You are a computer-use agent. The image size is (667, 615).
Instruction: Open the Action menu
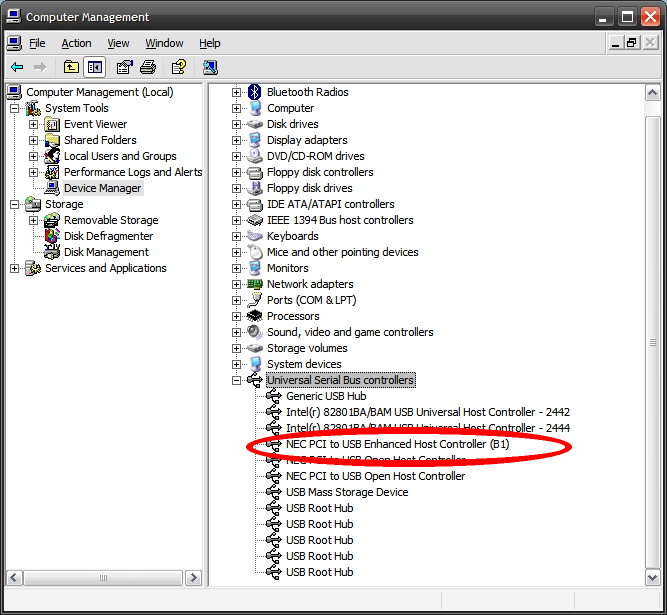coord(76,43)
